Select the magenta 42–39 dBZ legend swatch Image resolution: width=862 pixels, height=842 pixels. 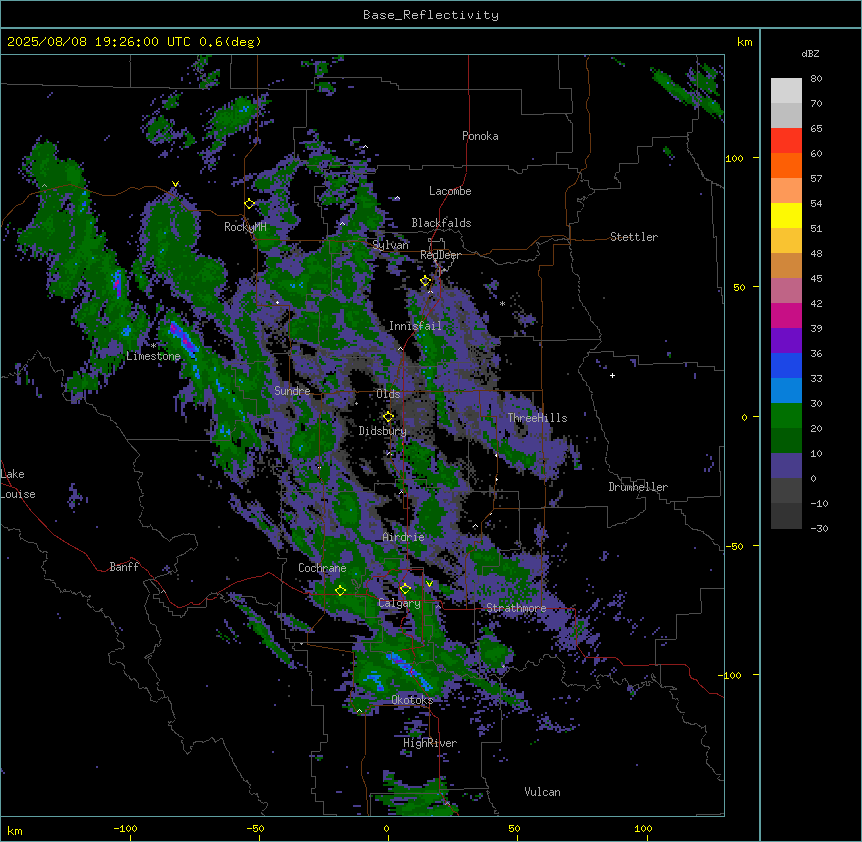786,316
